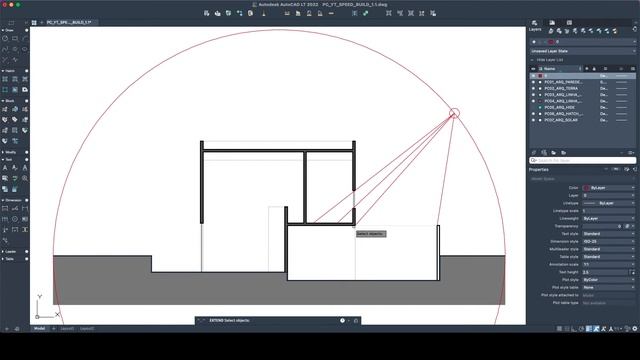Click the Hatch tool icon
Viewport: 640px width, 360px height.
click(5, 79)
